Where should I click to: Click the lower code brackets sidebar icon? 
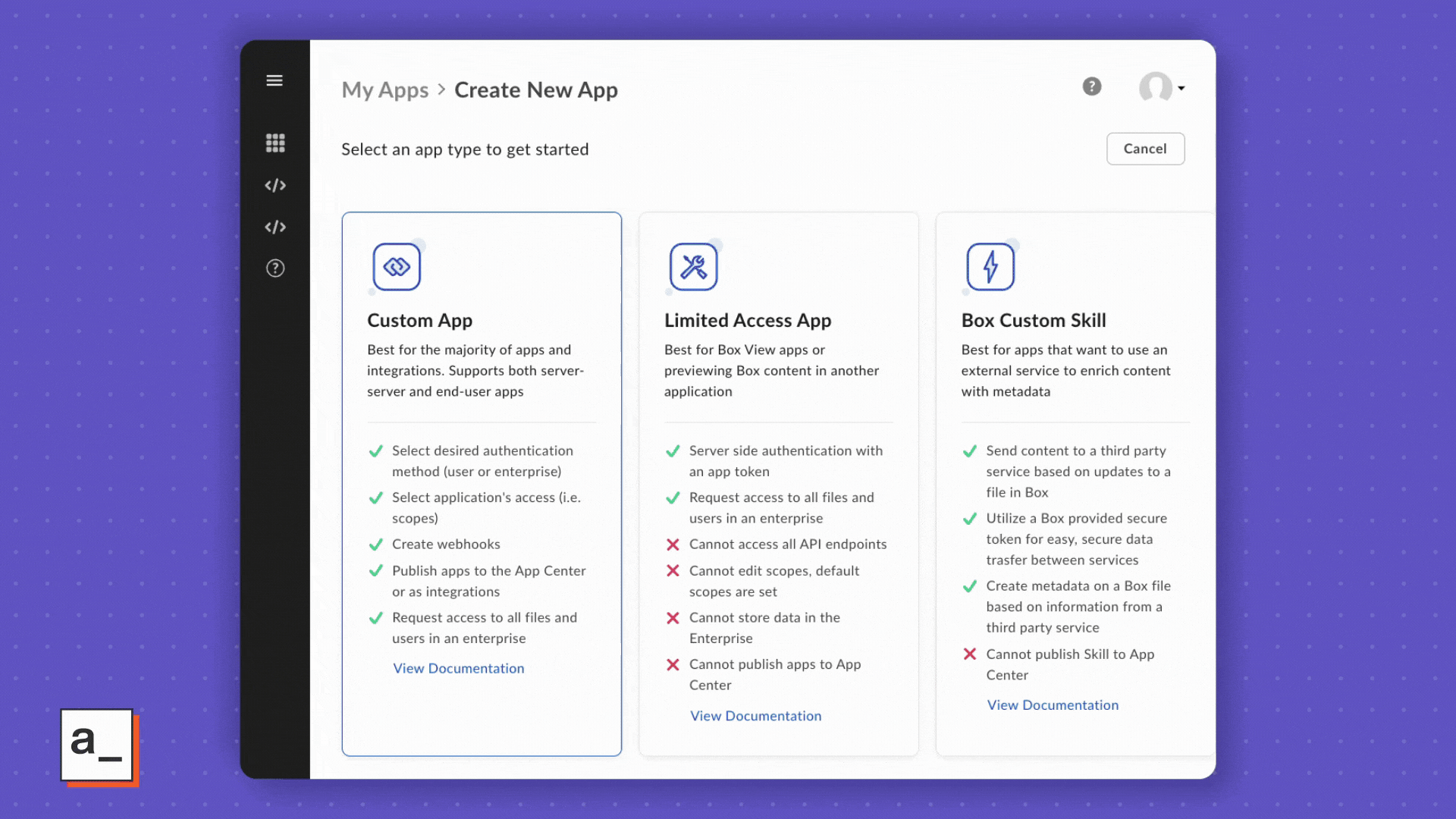pos(275,227)
